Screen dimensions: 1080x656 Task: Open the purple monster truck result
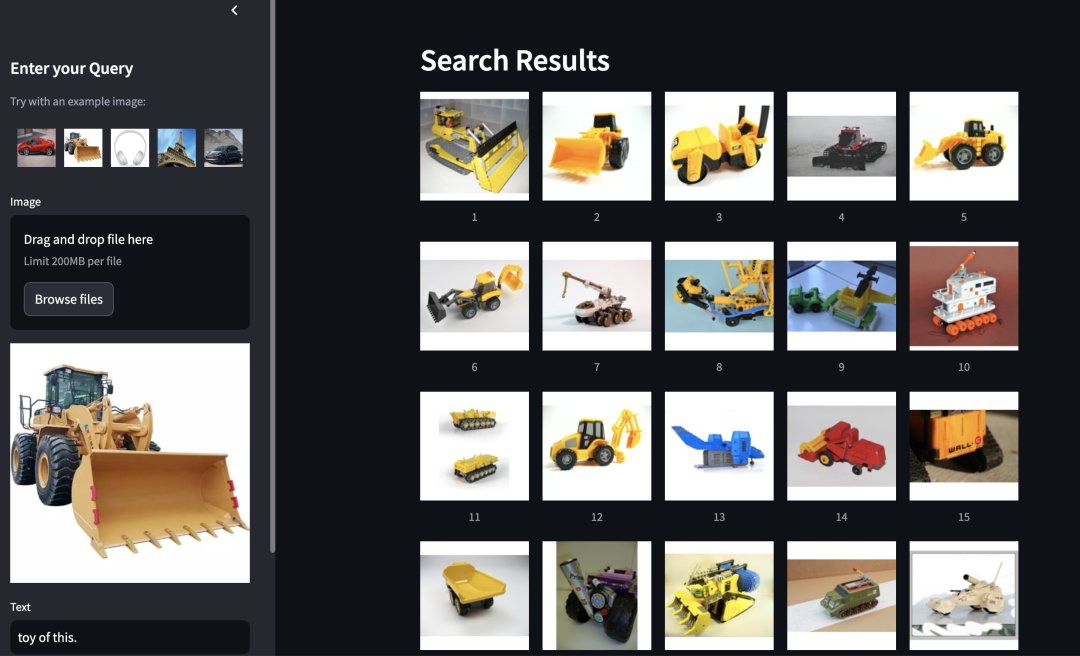[x=596, y=595]
